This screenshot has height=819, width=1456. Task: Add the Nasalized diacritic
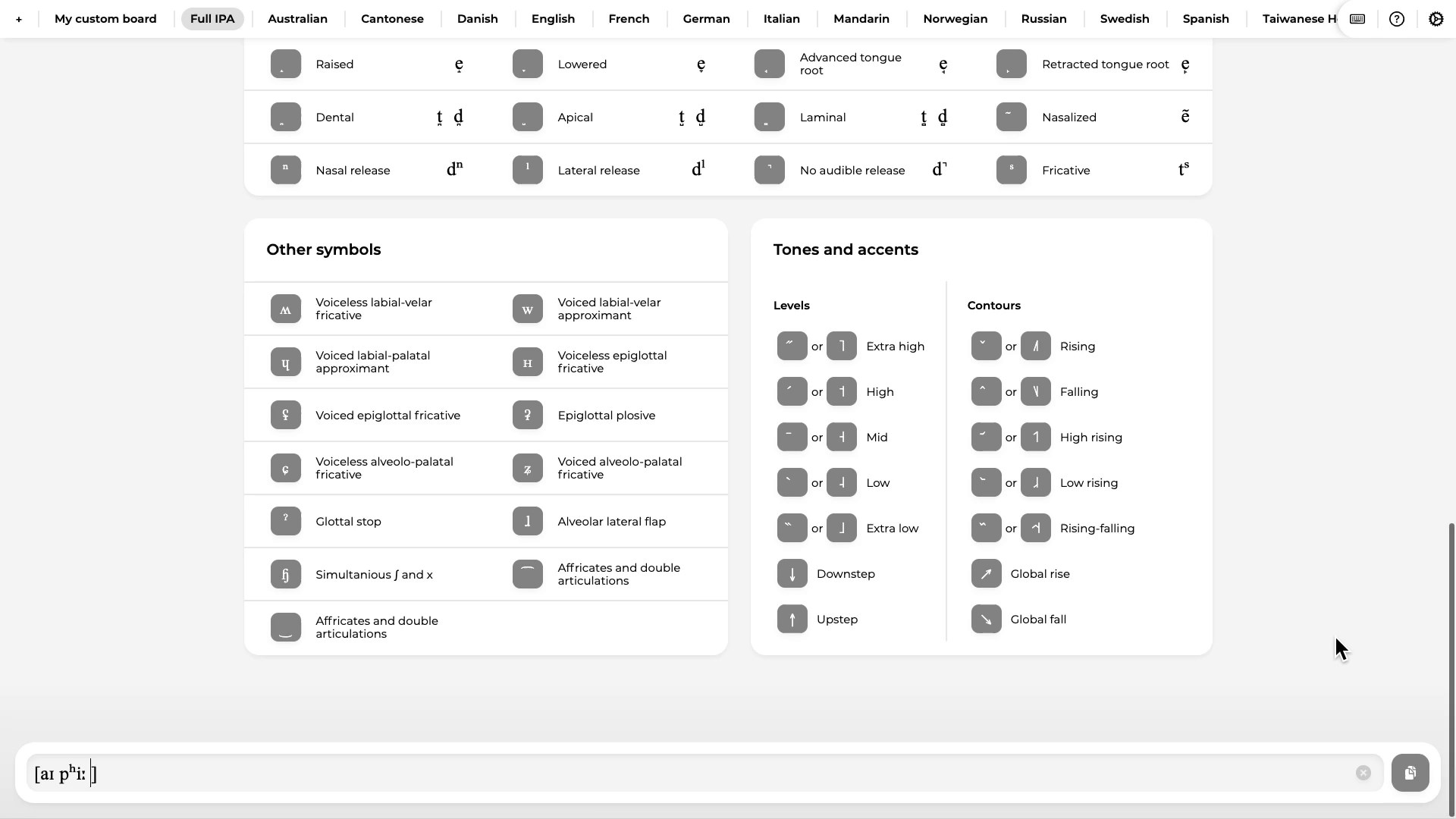1012,117
